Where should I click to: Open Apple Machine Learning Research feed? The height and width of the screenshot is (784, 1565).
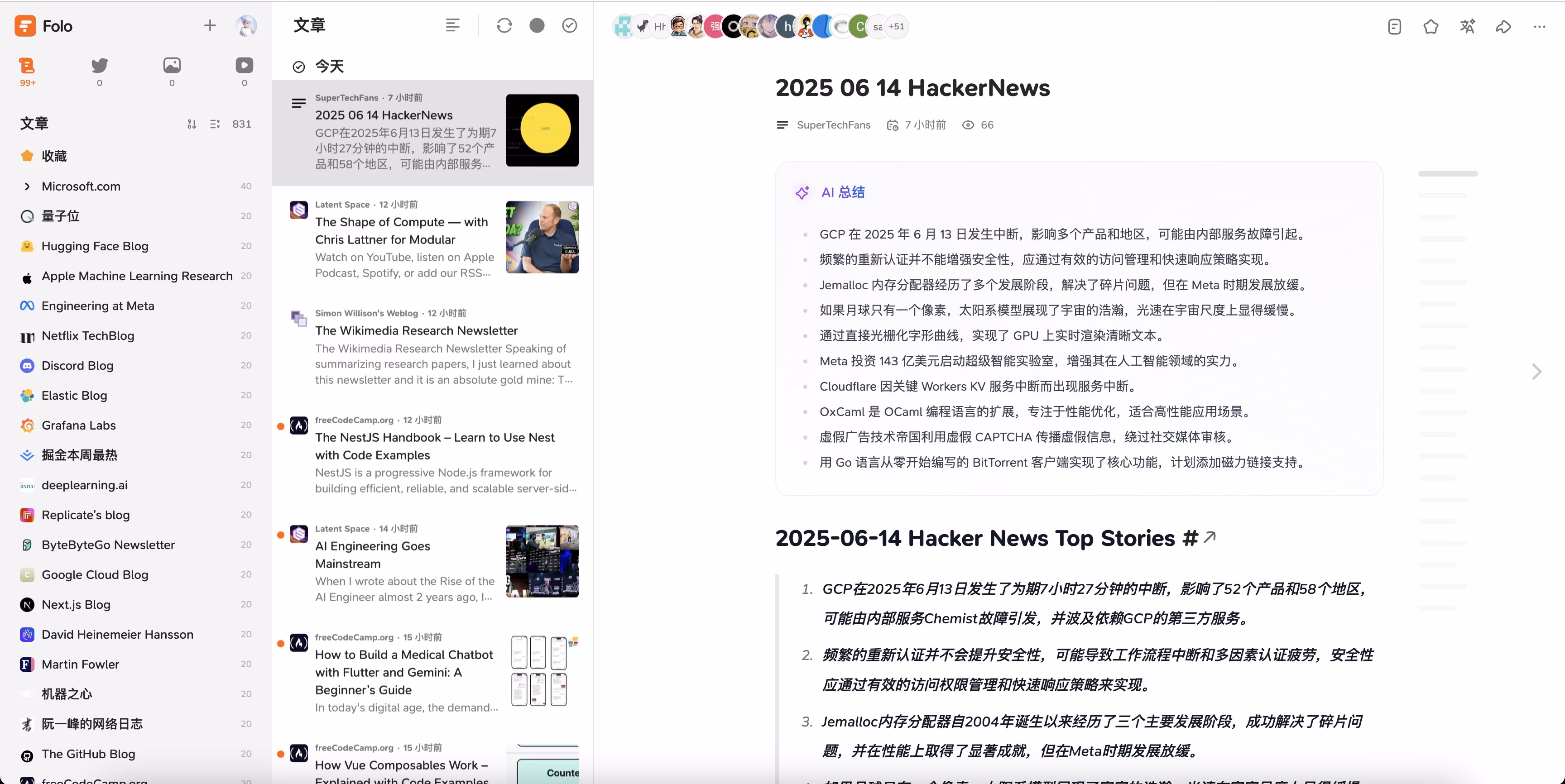point(135,276)
